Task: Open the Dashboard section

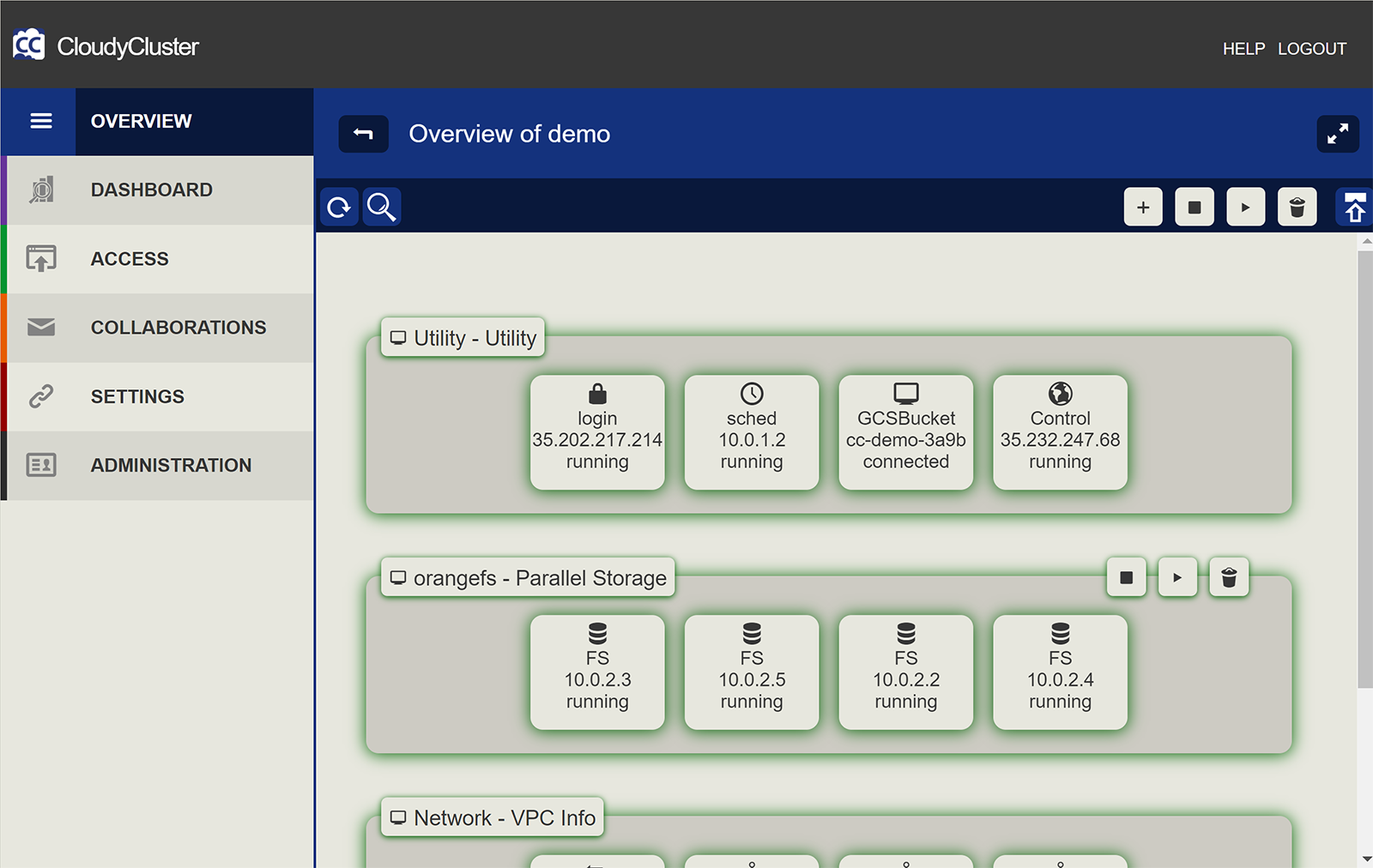Action: point(156,190)
